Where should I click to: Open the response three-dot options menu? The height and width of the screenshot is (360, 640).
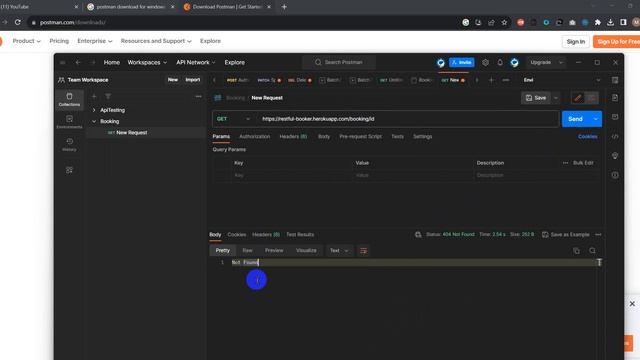[598, 235]
